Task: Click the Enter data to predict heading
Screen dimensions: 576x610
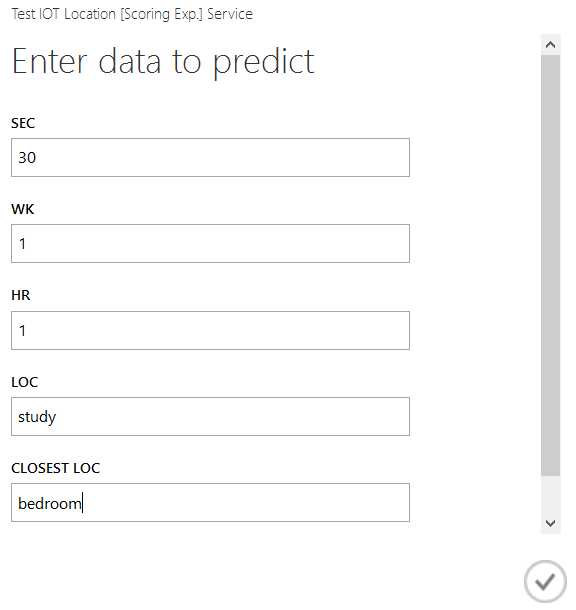Action: pyautogui.click(x=163, y=61)
